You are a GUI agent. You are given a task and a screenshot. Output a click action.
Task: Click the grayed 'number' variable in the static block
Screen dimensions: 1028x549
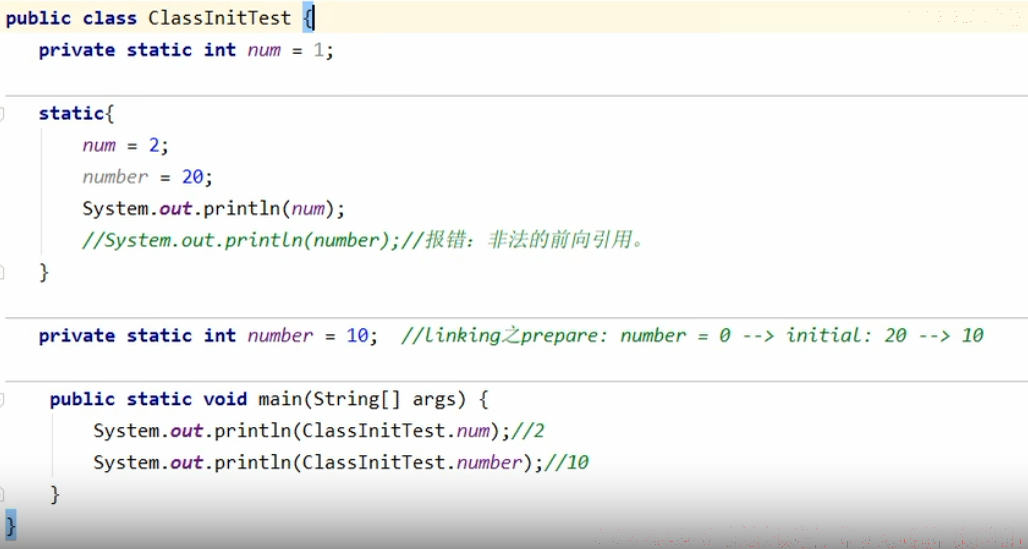(115, 176)
